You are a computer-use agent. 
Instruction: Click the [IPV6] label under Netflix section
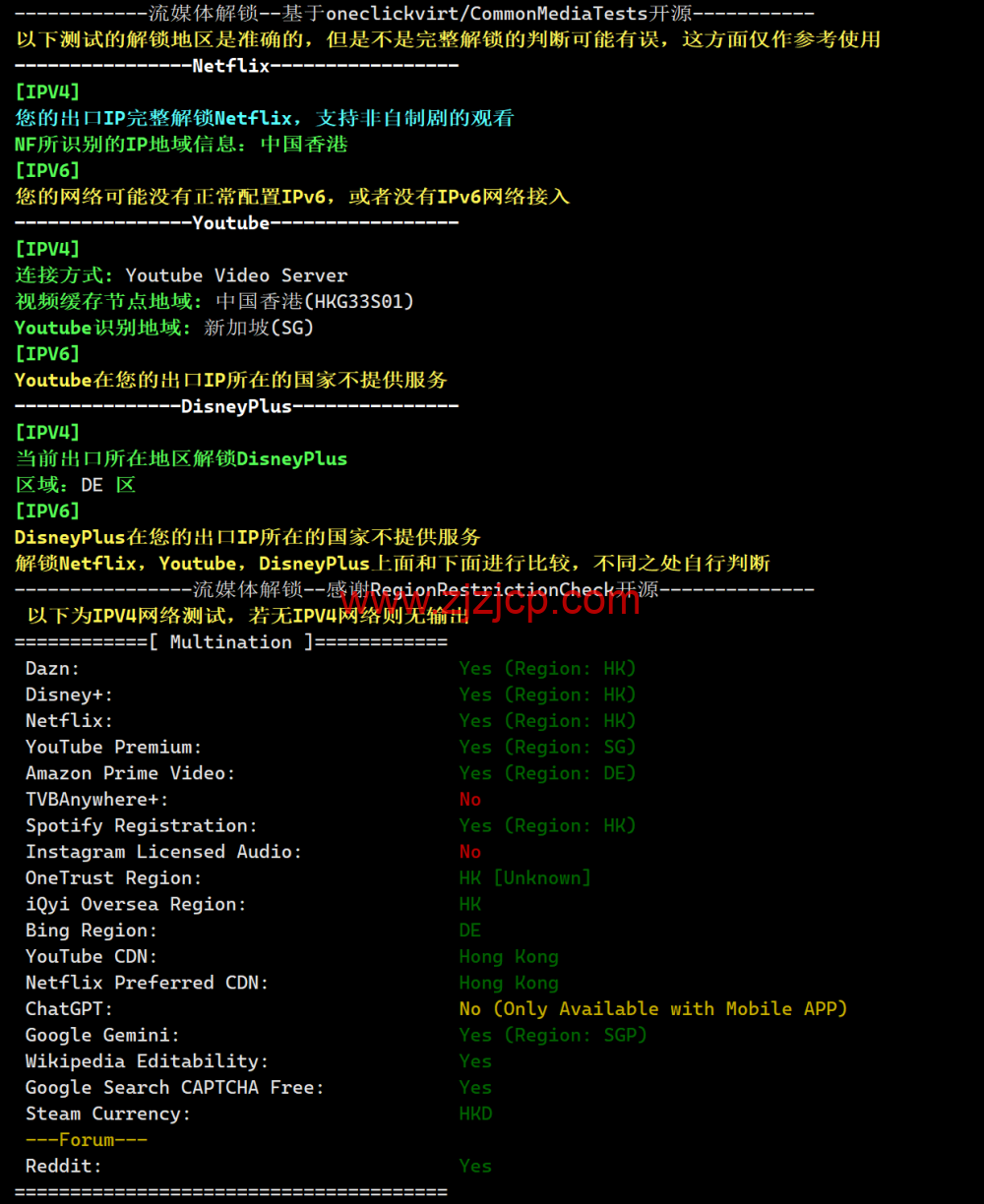click(47, 169)
